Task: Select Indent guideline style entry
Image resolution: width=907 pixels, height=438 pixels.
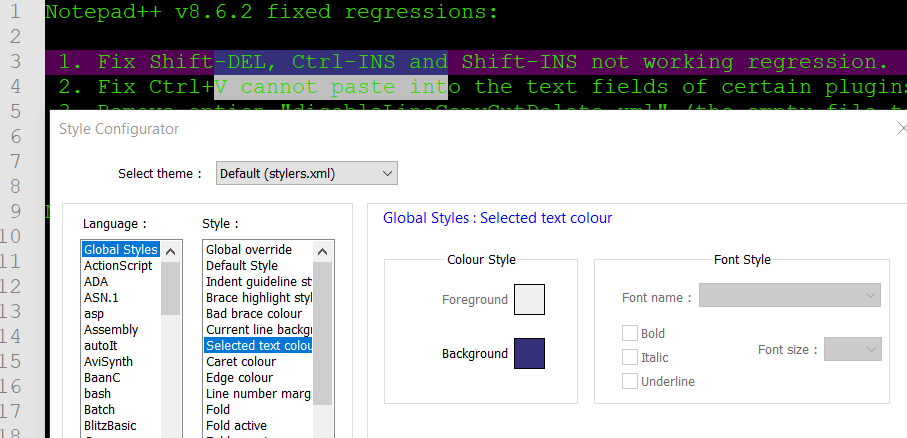Action: [x=259, y=282]
